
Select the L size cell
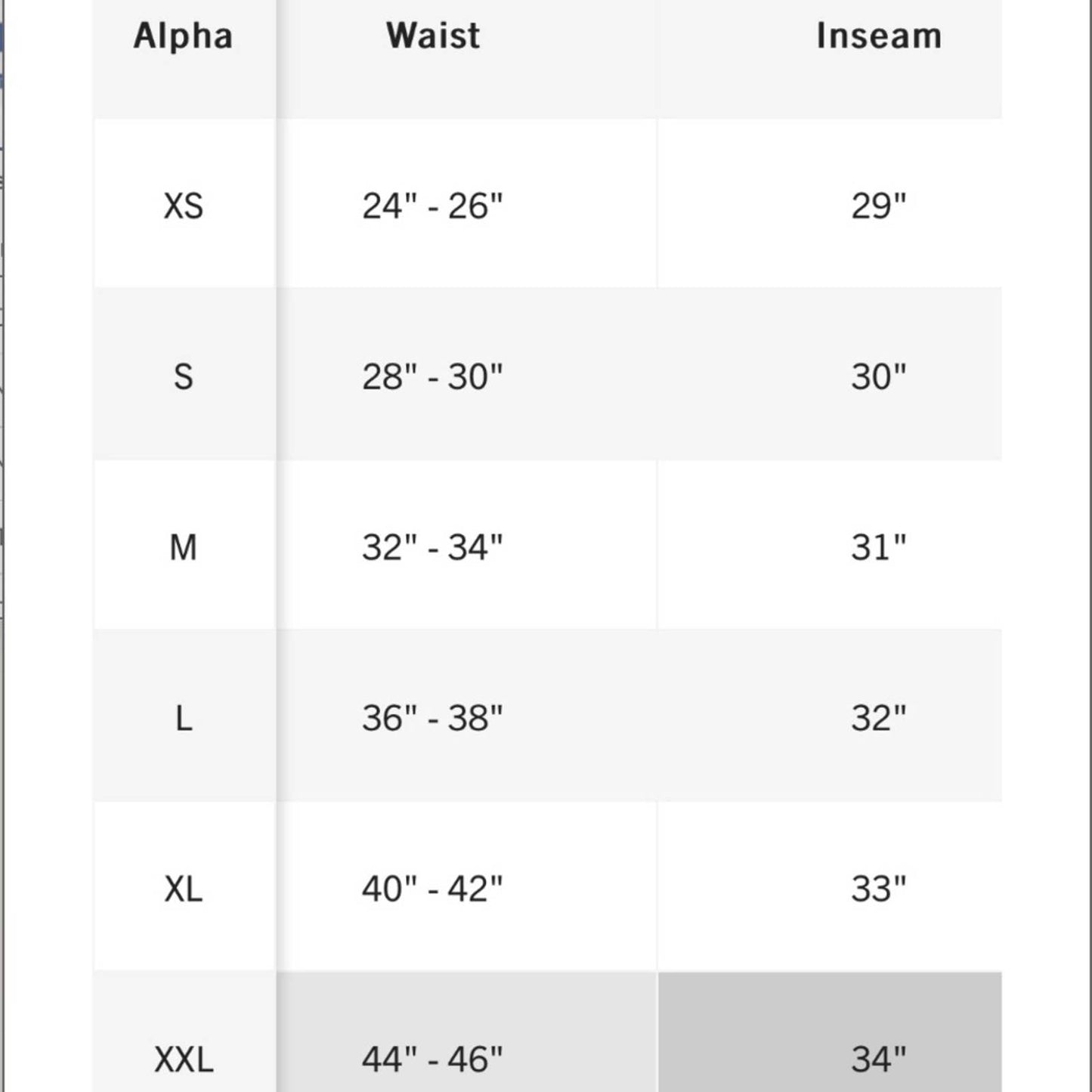pyautogui.click(x=184, y=718)
